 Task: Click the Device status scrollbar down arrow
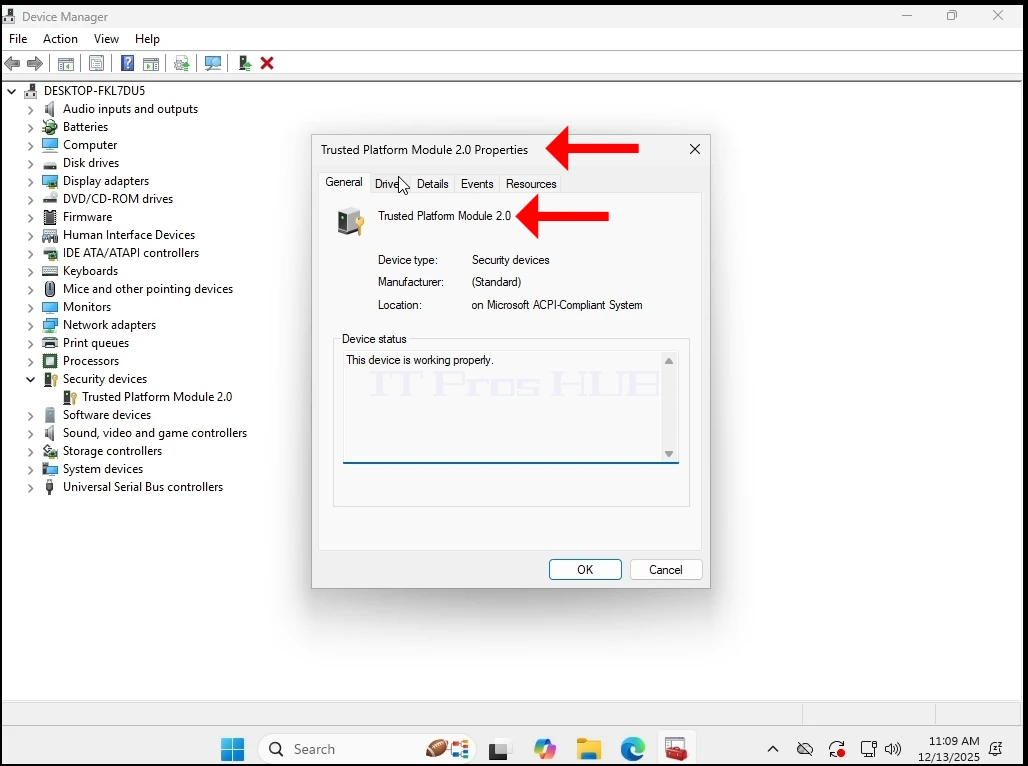click(x=669, y=454)
